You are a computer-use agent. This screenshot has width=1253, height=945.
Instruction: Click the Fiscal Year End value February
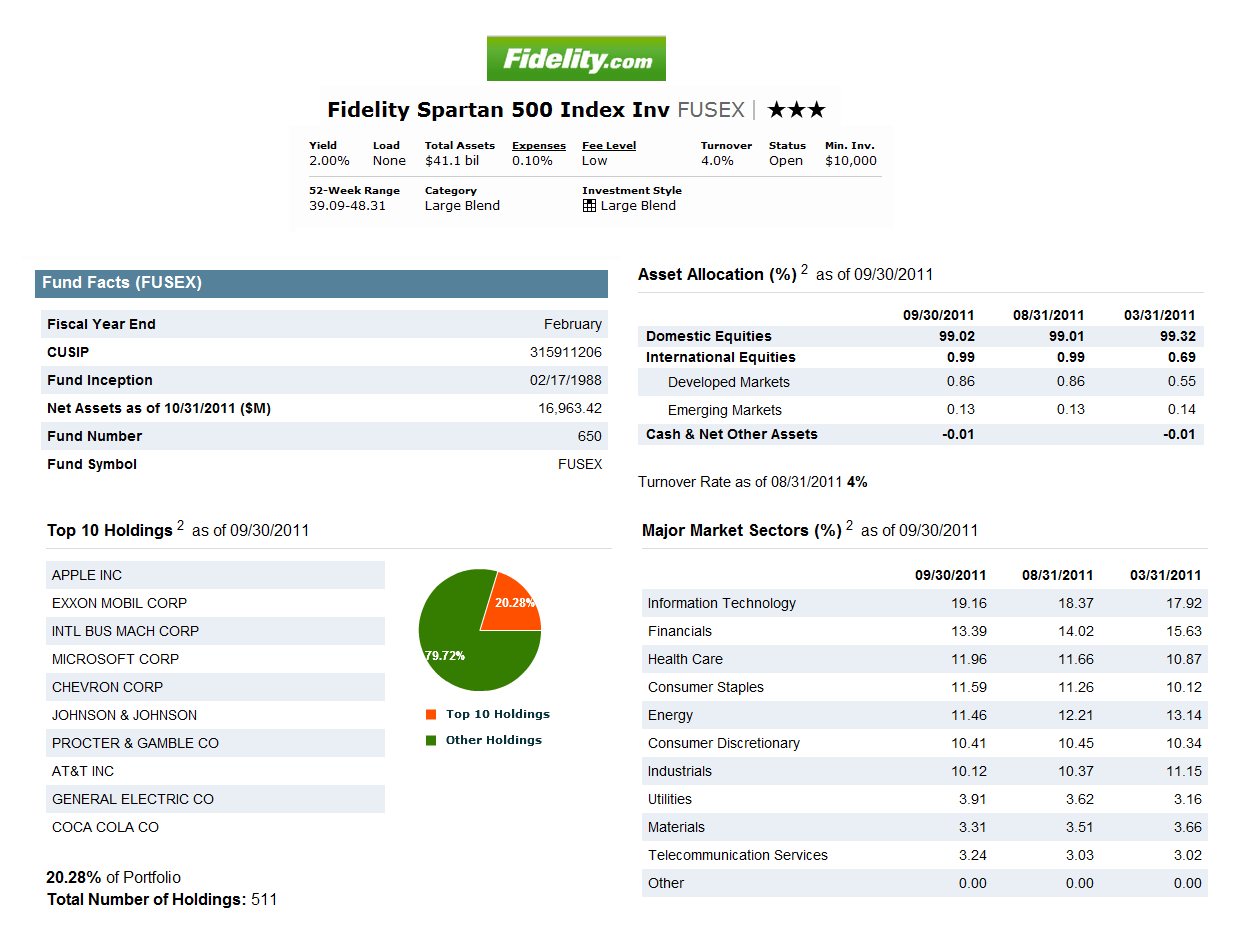point(573,324)
